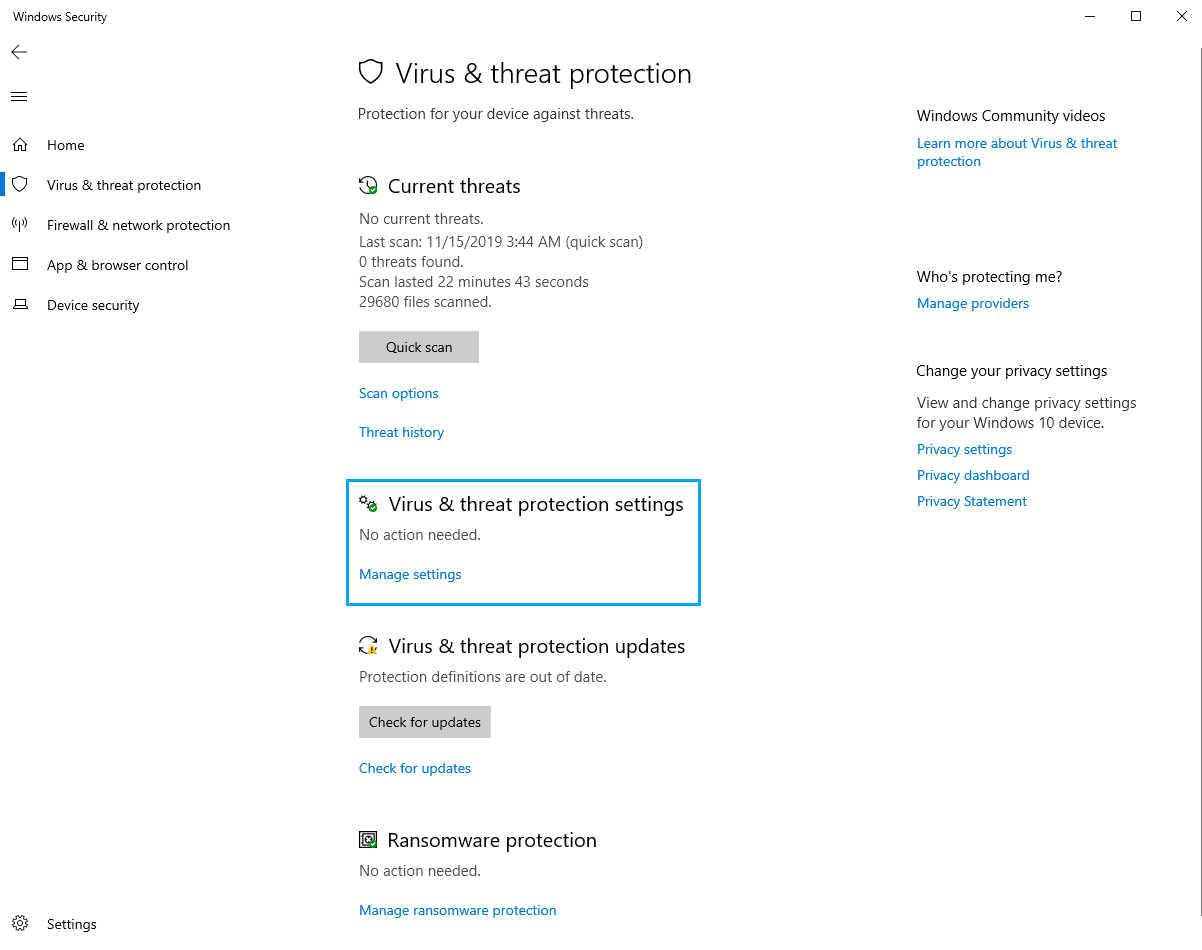
Task: Click the gray Check for updates button
Action: 425,722
